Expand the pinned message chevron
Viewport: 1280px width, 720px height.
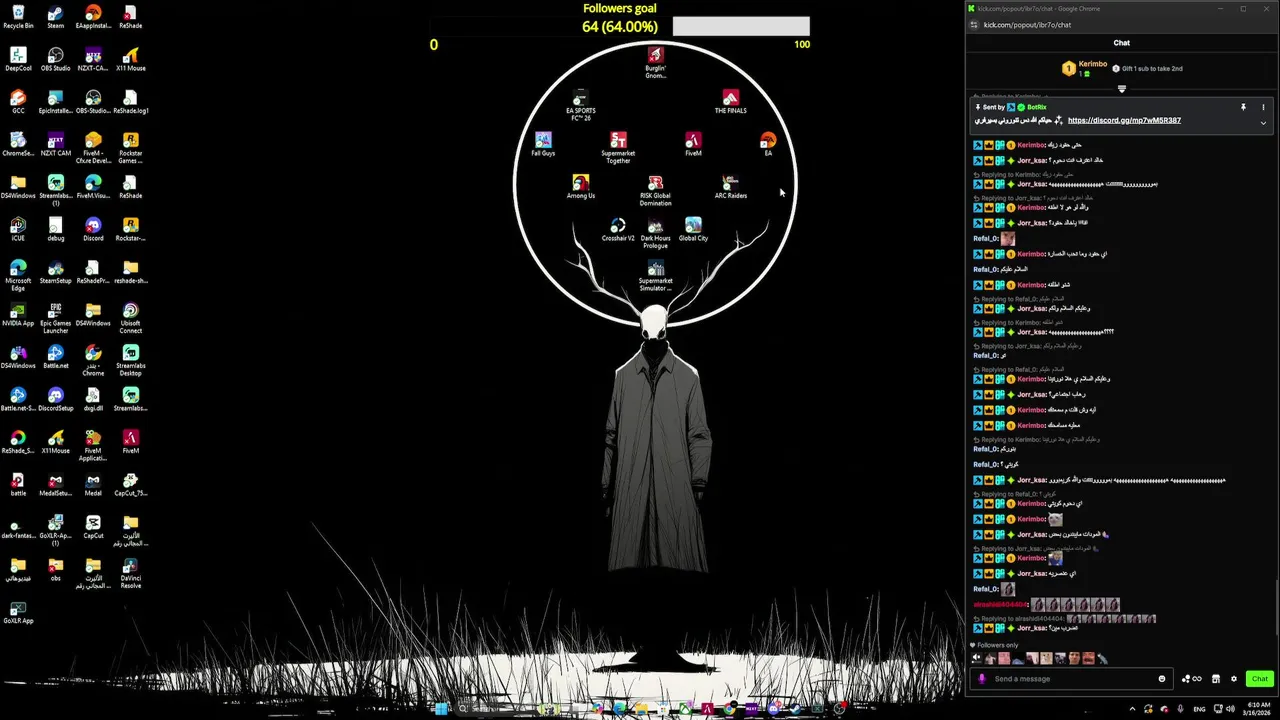[1263, 123]
